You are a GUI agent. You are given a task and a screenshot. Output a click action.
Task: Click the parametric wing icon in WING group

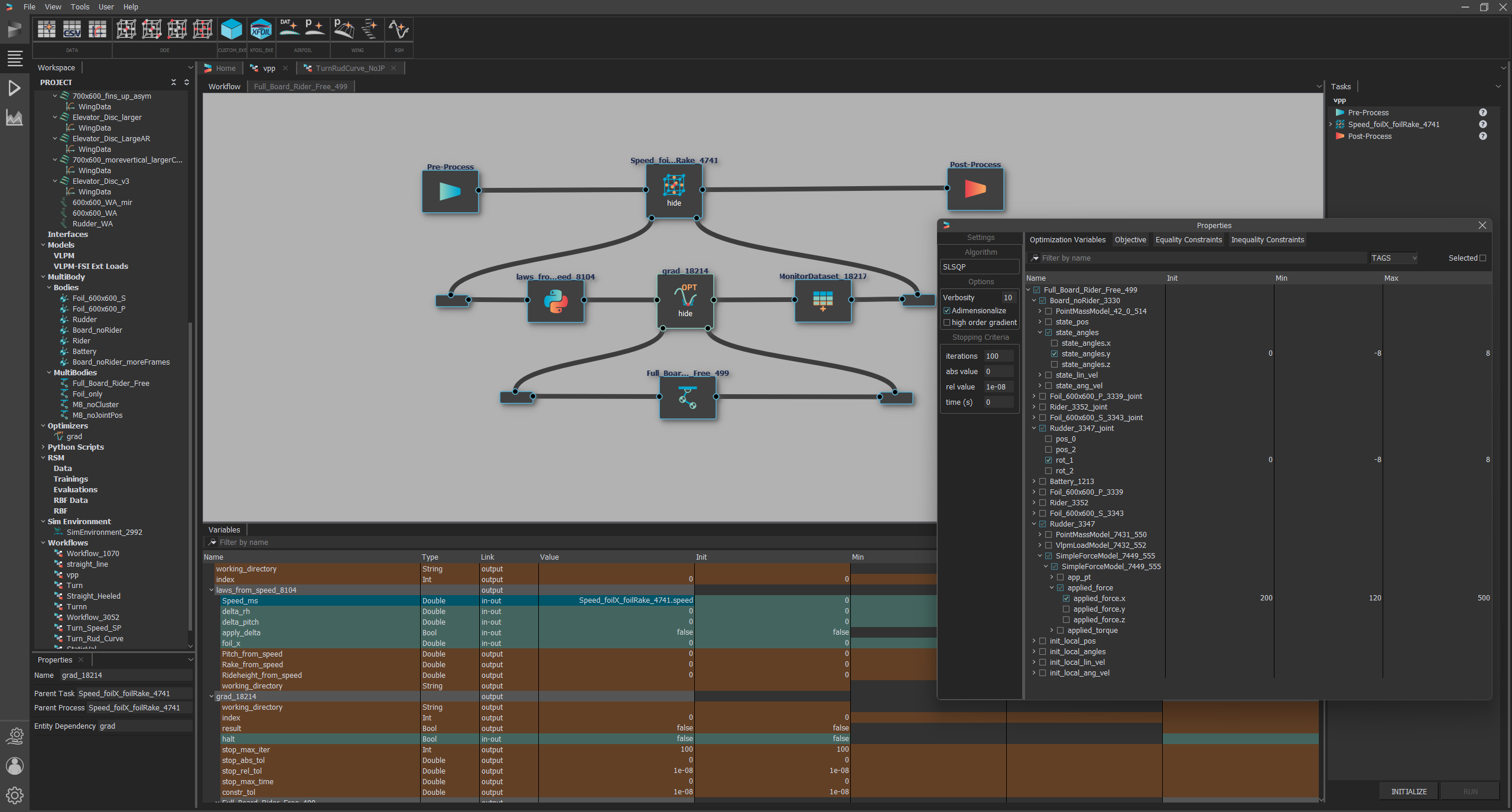[x=344, y=28]
